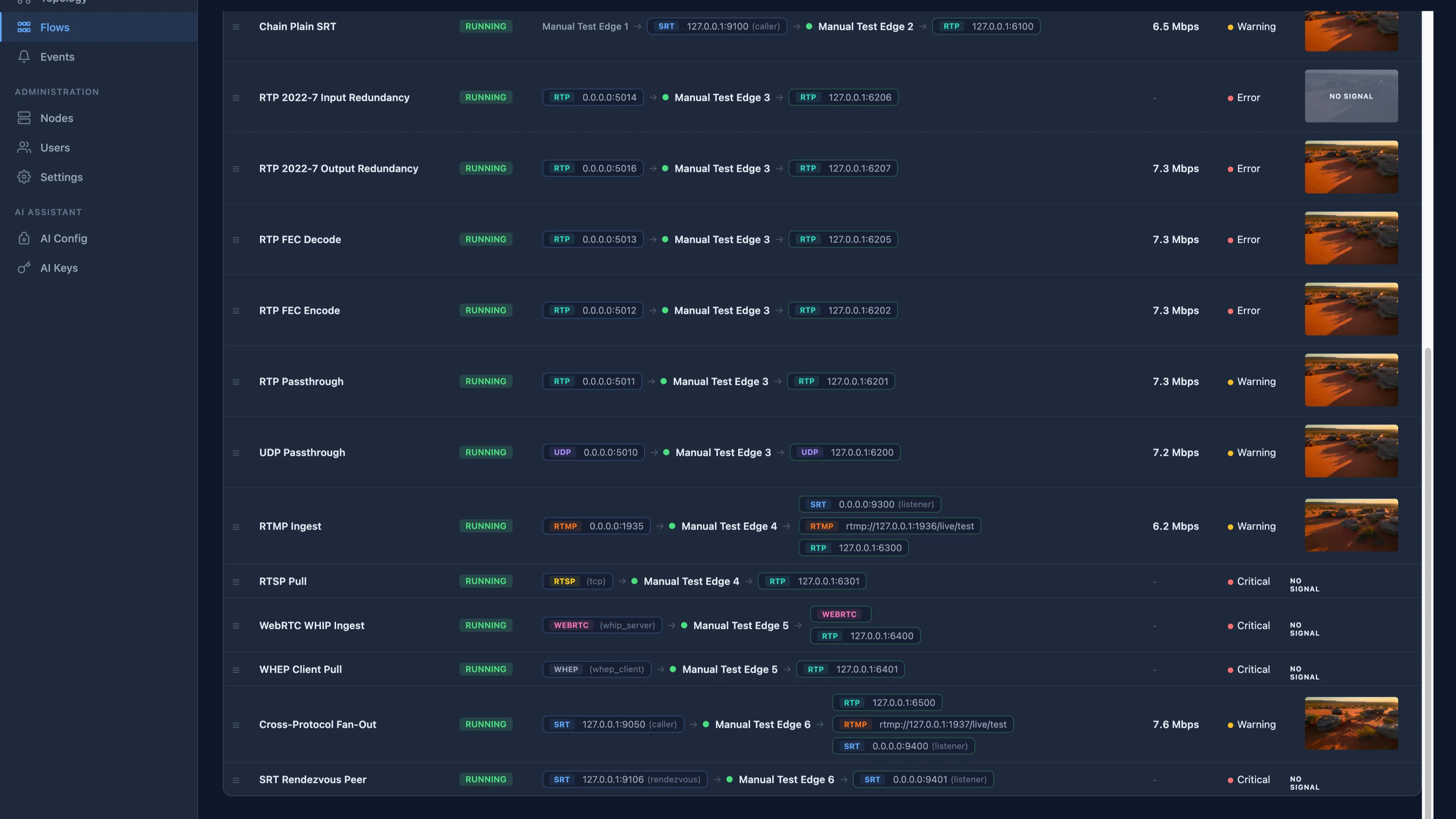Click the UDP badge for 0.0.0.0:5010
This screenshot has height=819, width=1456.
click(x=593, y=452)
